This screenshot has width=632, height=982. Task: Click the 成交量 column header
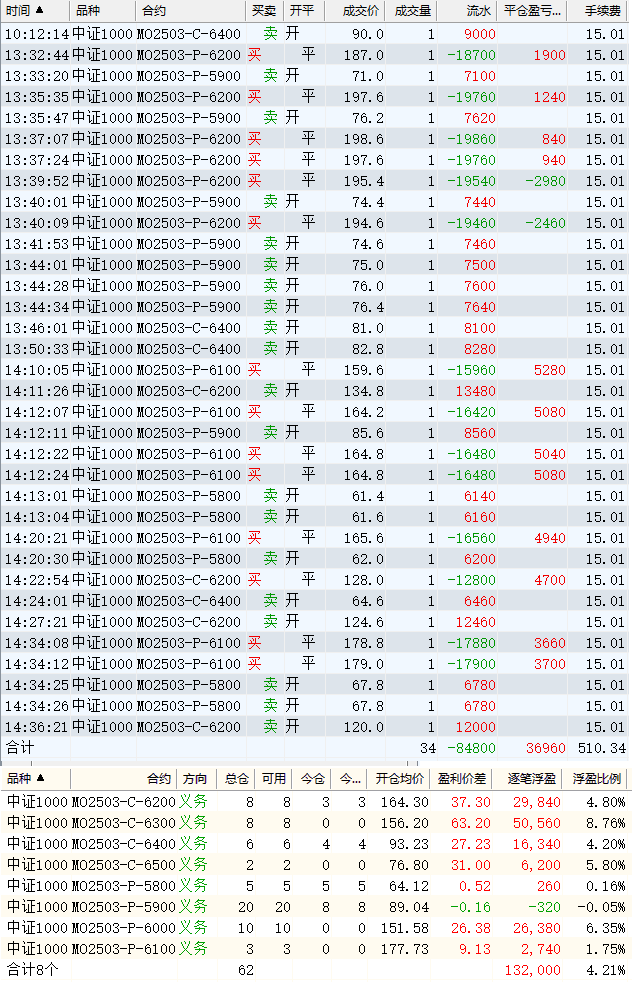pos(413,11)
